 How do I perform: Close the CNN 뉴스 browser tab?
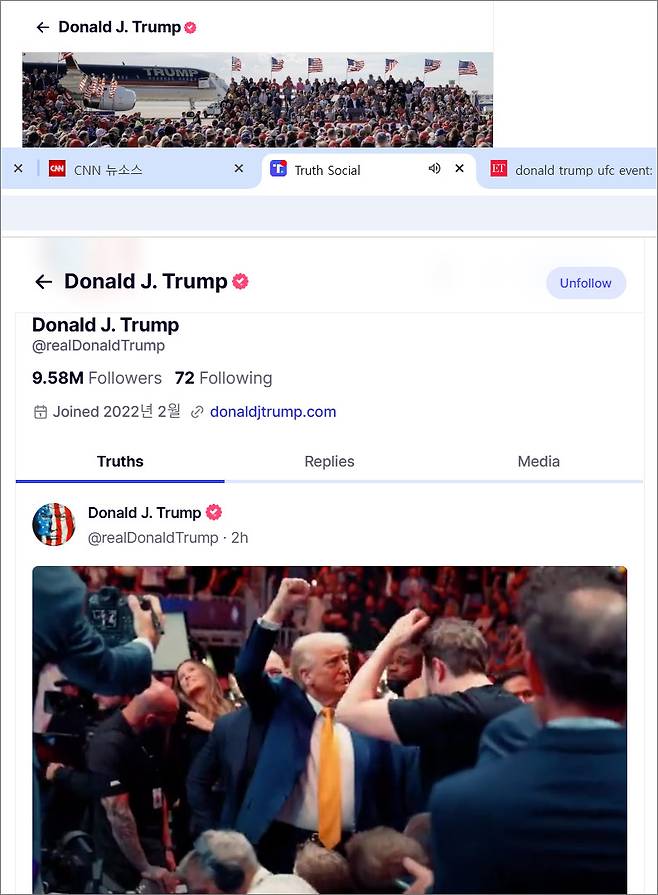coord(239,168)
